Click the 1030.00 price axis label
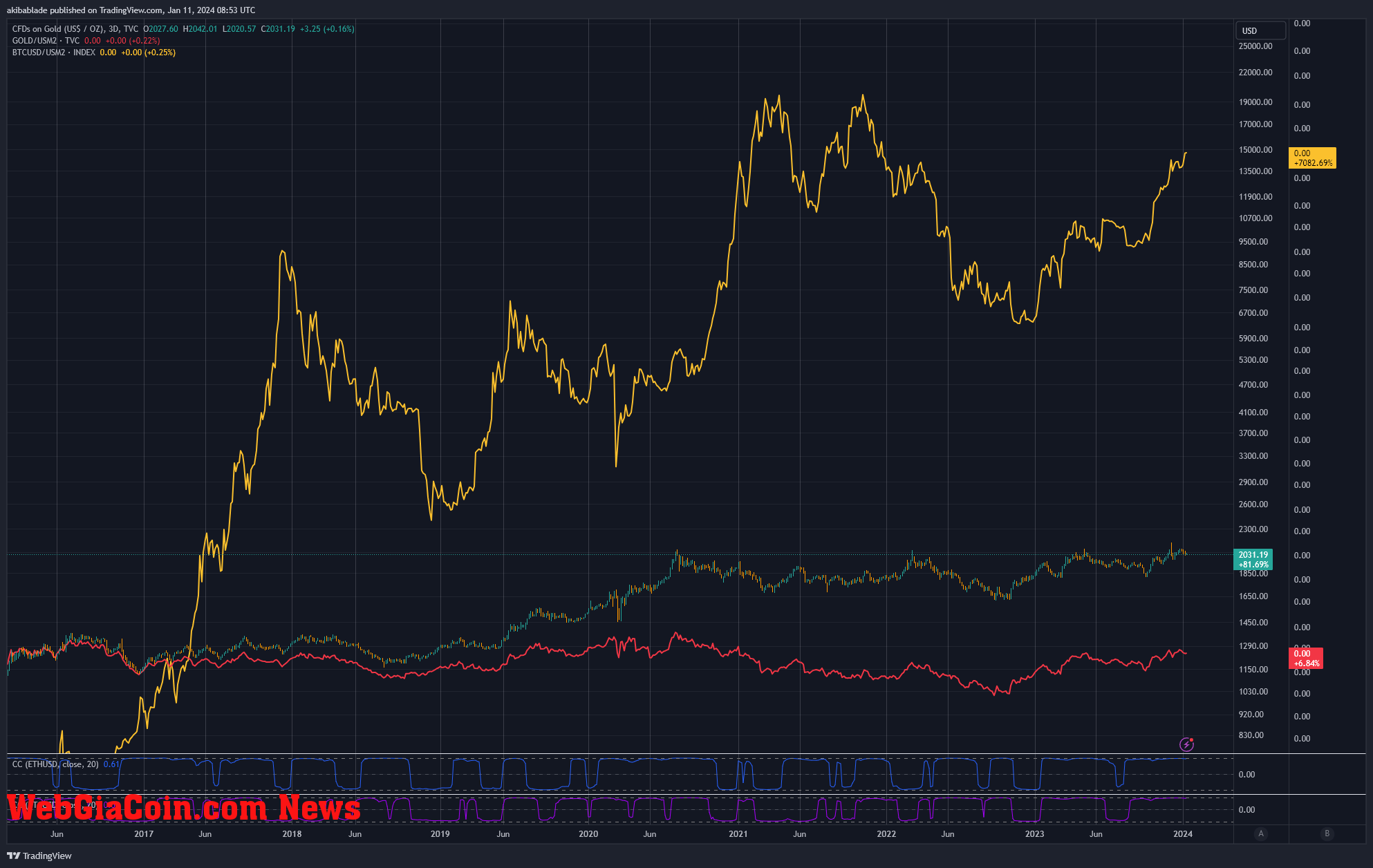 pyautogui.click(x=1253, y=692)
